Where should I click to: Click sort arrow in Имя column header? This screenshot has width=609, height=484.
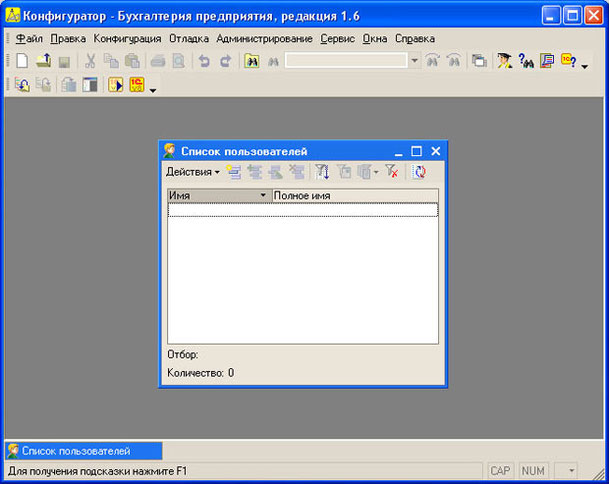263,195
